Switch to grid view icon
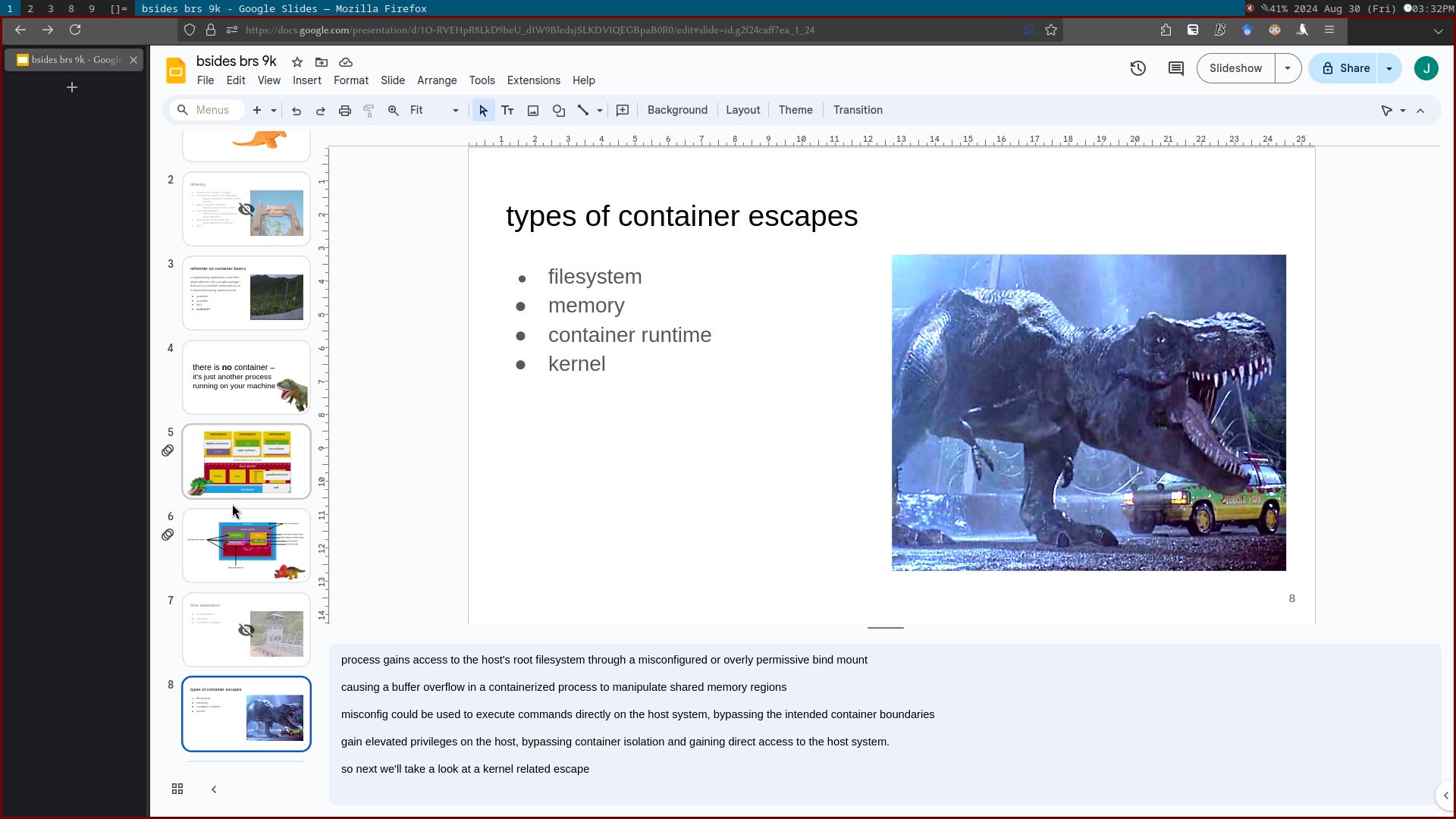 pos(177,789)
